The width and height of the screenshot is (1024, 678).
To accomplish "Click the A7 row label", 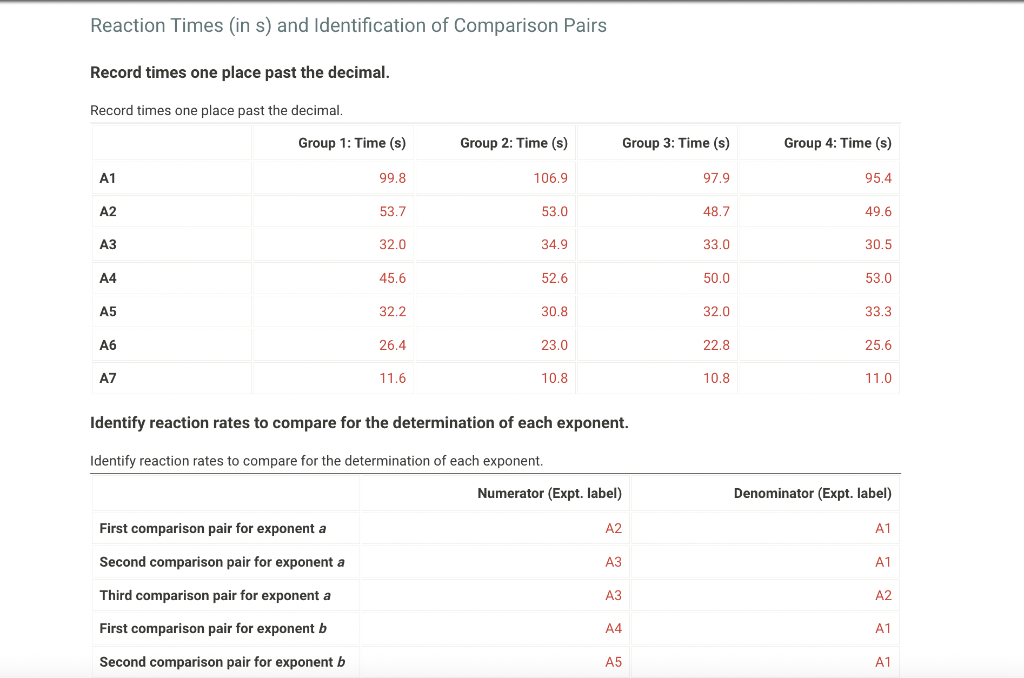I will pos(105,378).
